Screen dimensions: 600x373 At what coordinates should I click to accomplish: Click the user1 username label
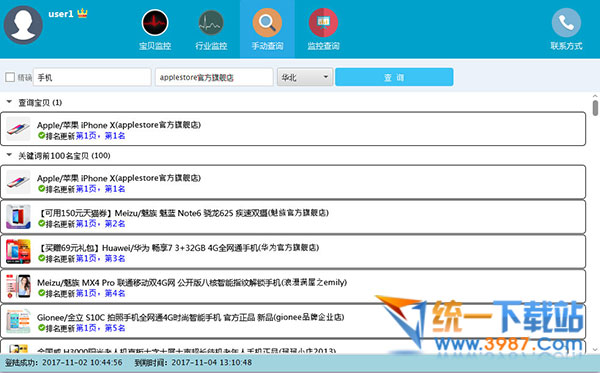click(61, 14)
